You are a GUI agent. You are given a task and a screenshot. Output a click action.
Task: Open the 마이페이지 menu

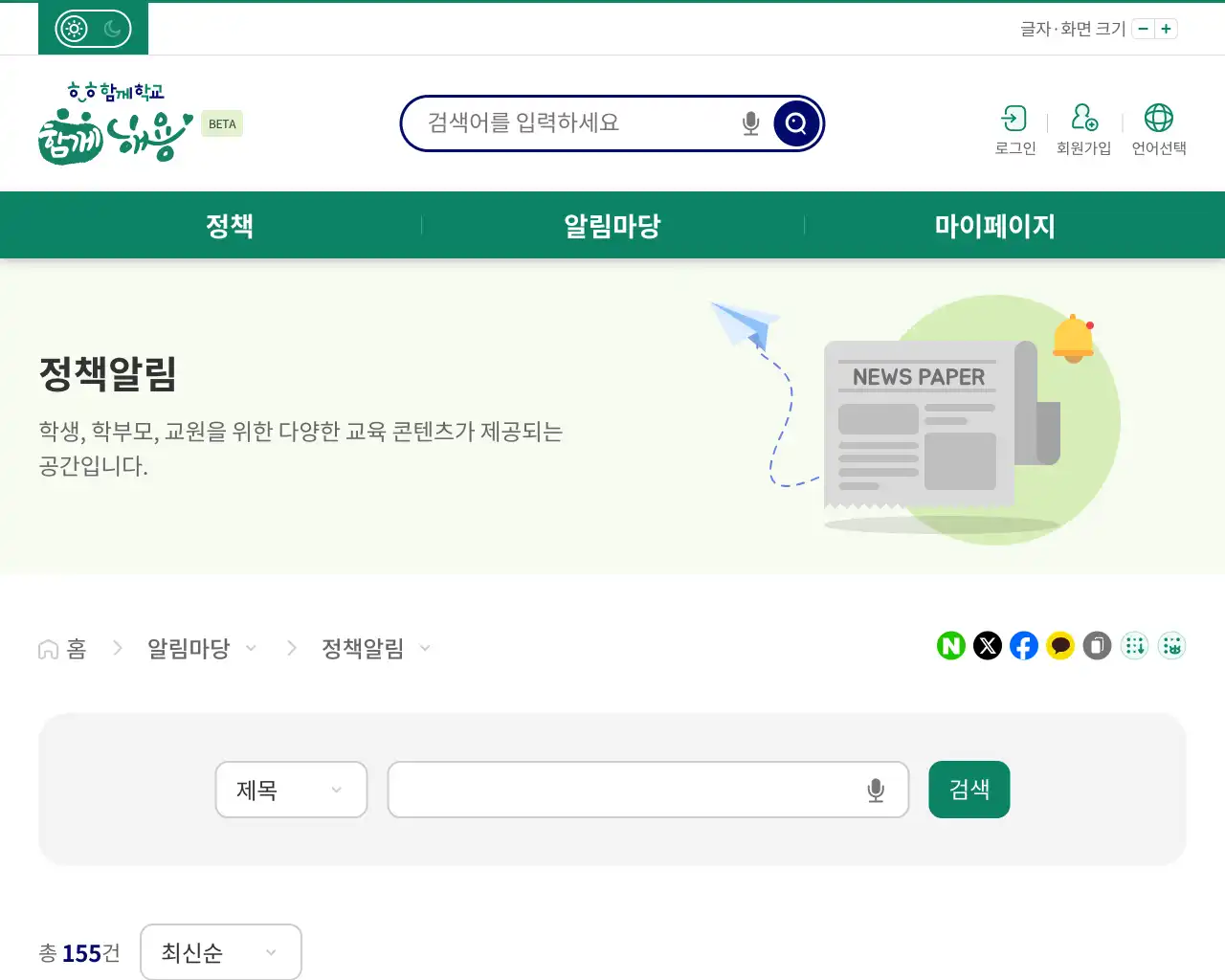coord(995,225)
